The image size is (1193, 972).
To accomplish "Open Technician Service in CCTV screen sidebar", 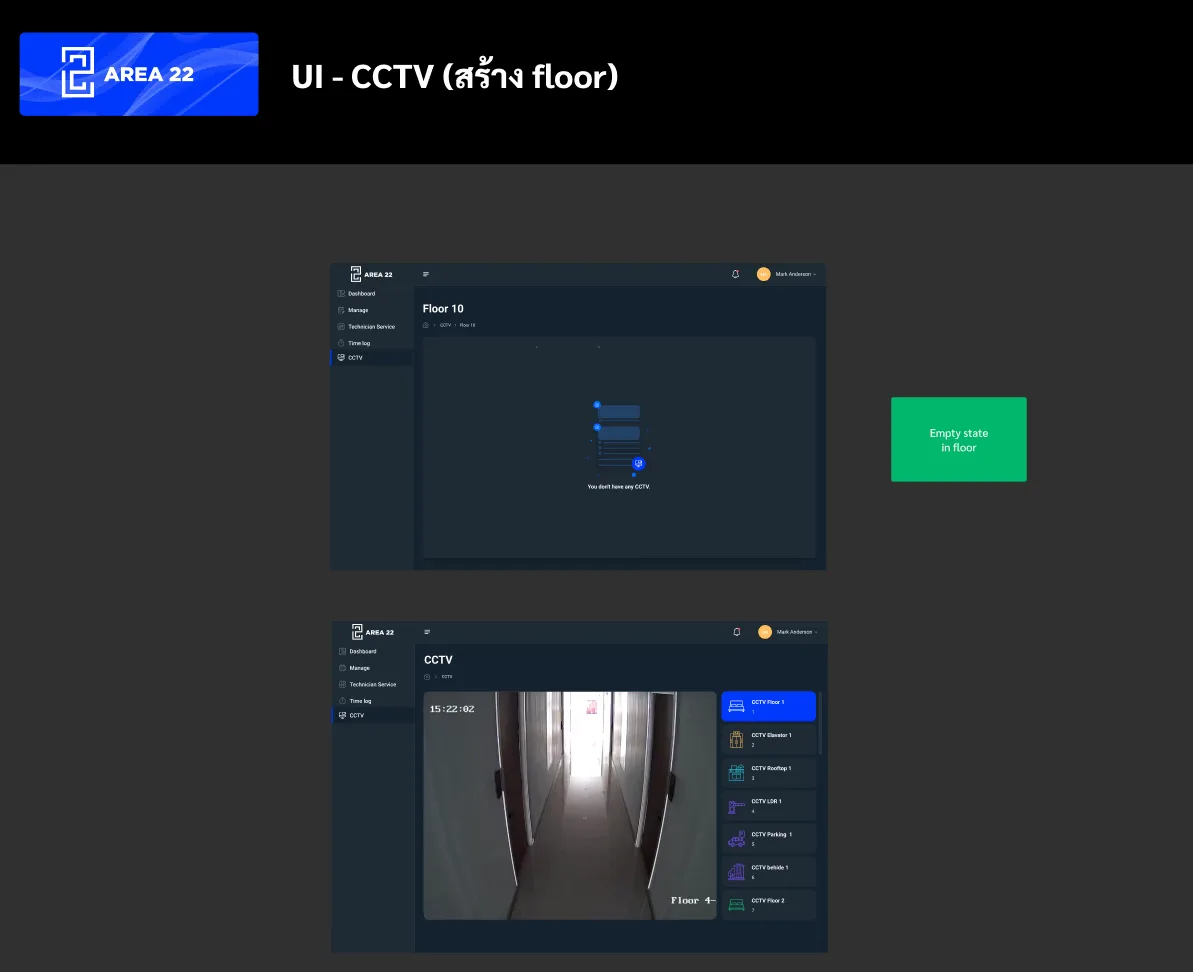I will point(374,685).
